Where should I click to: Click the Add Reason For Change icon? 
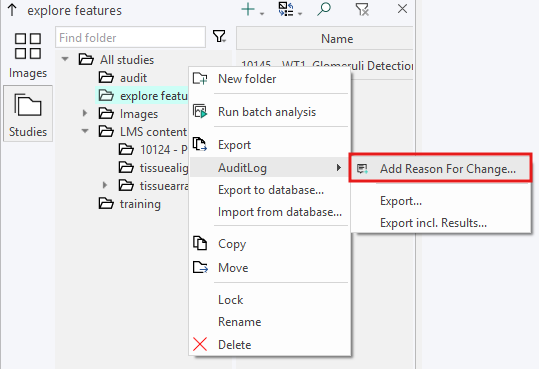(x=362, y=169)
